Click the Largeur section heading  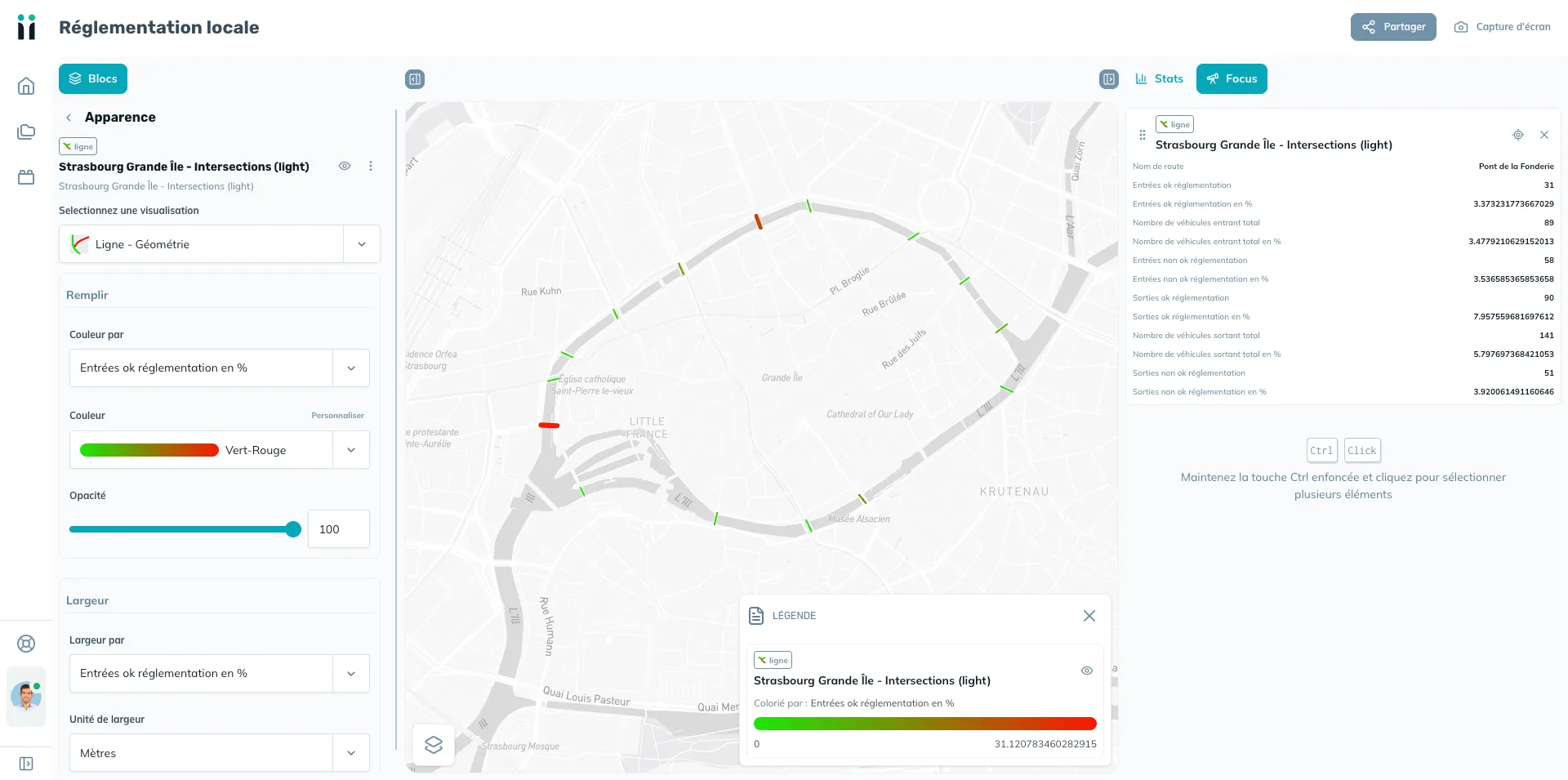pyautogui.click(x=87, y=600)
